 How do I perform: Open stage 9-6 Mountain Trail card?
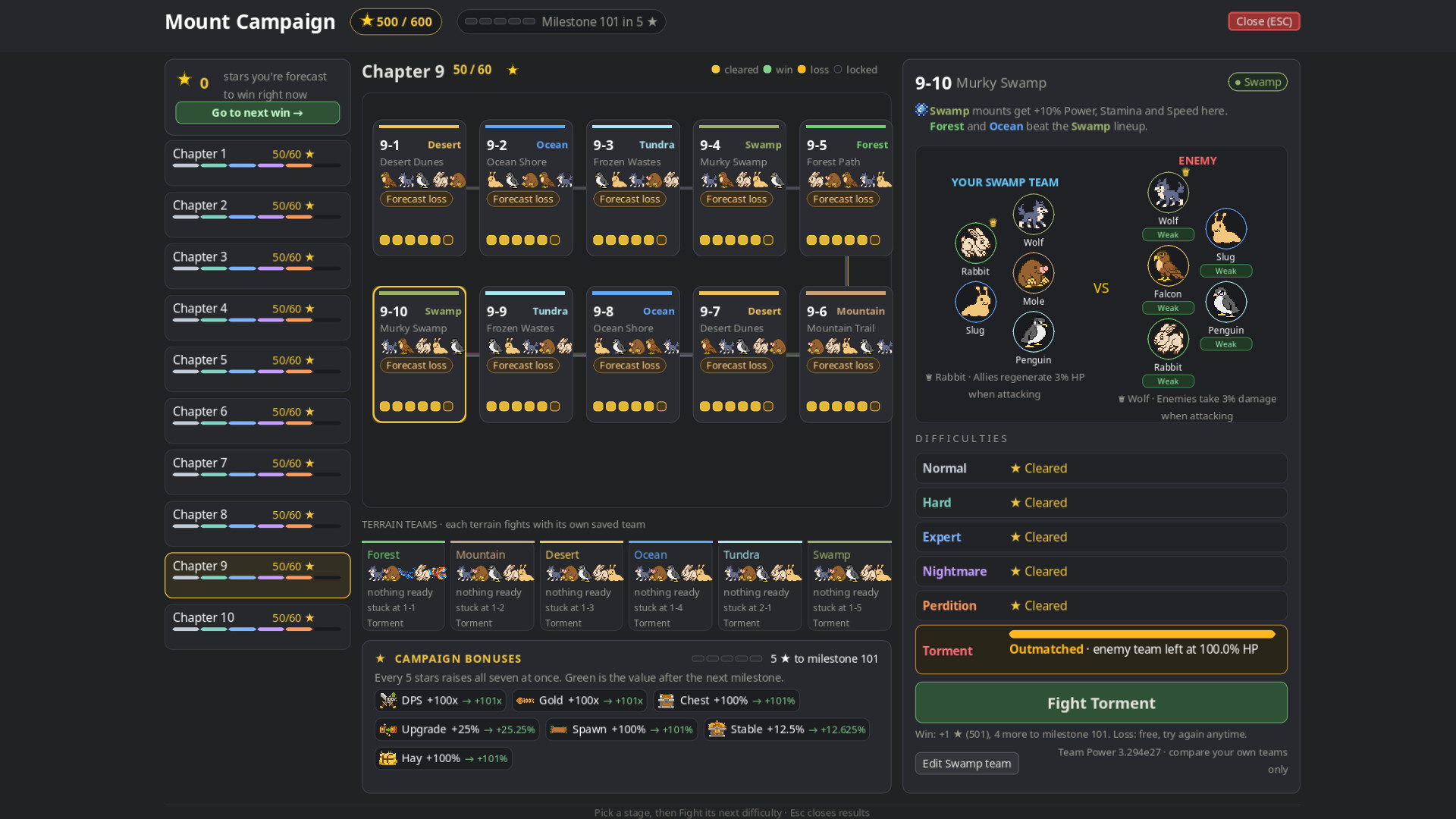[846, 354]
